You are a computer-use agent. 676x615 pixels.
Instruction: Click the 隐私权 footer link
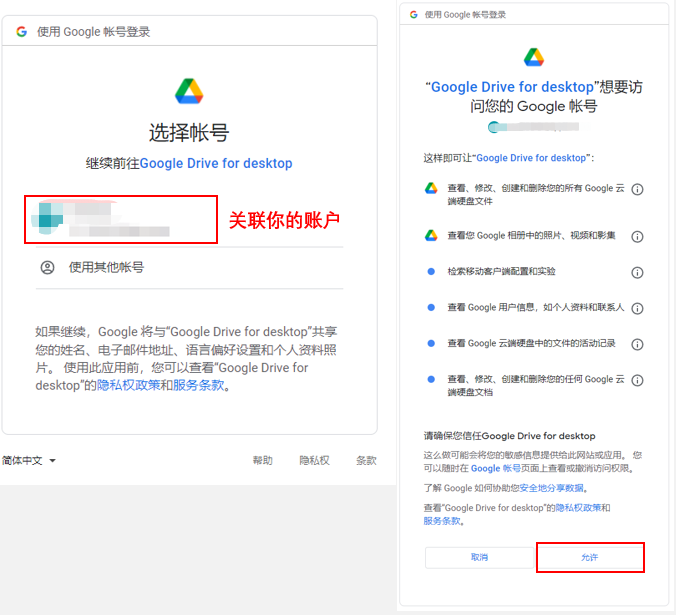point(314,460)
